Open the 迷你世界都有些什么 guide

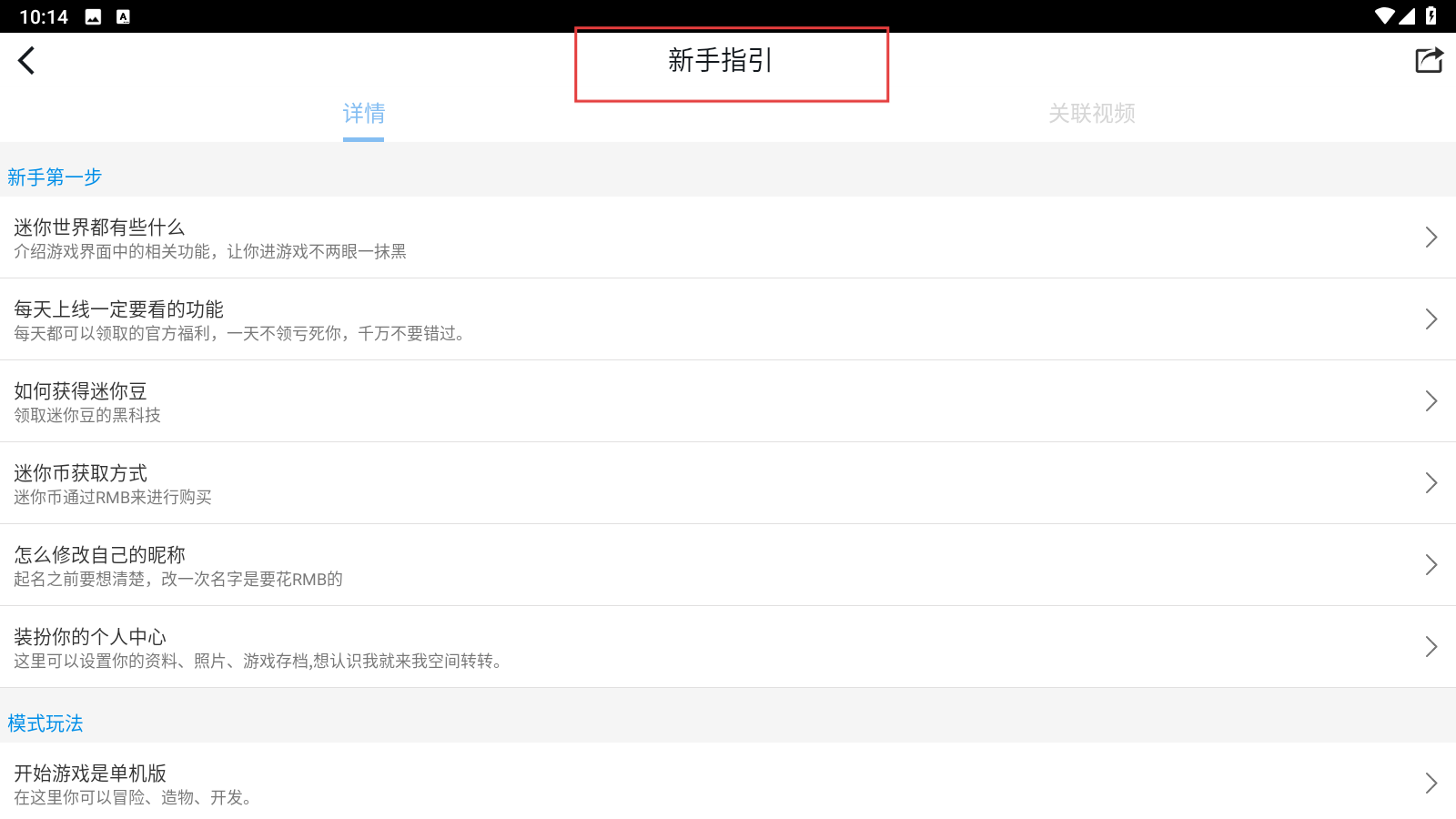click(728, 238)
